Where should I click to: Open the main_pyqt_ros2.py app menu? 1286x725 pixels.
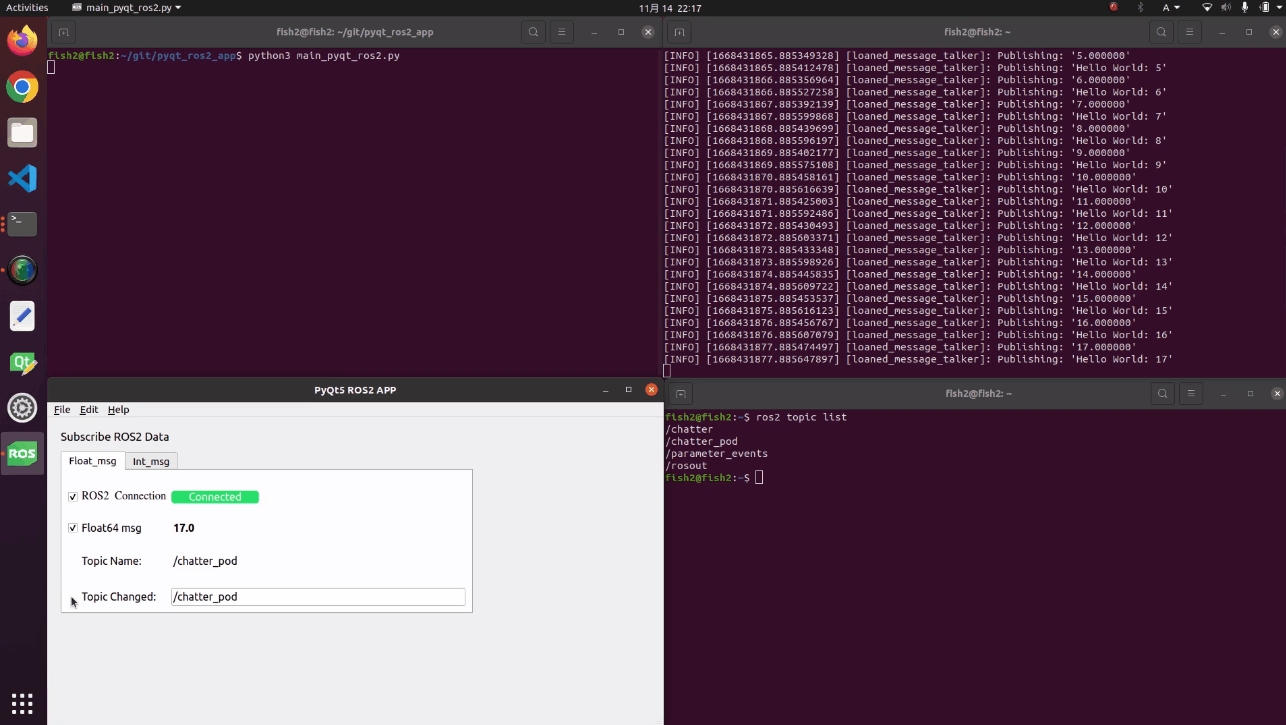tap(126, 7)
